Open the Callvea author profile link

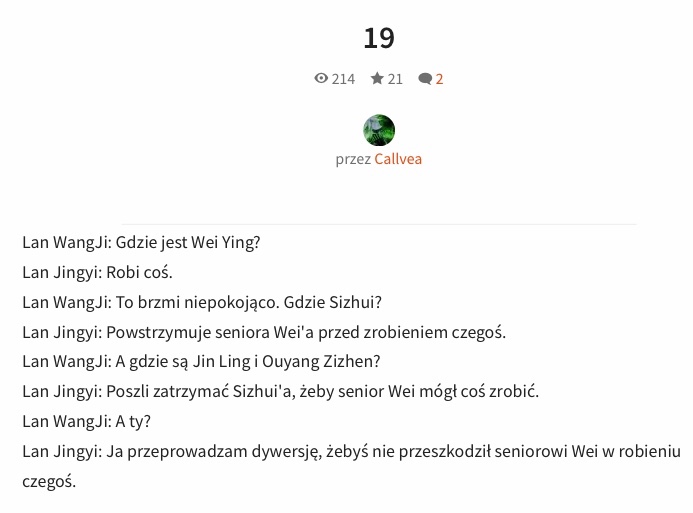(x=398, y=159)
